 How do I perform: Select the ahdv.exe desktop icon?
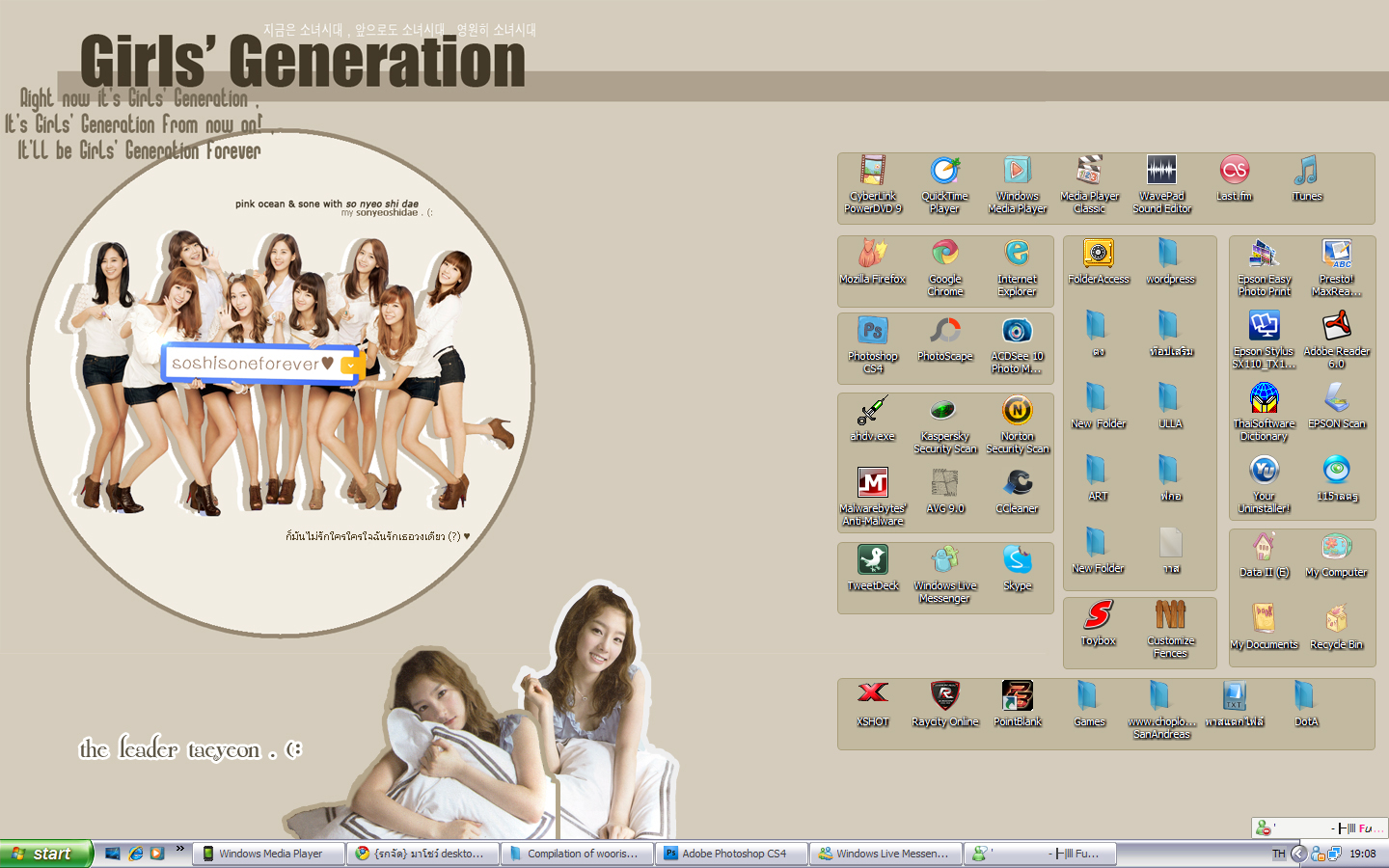tap(873, 419)
